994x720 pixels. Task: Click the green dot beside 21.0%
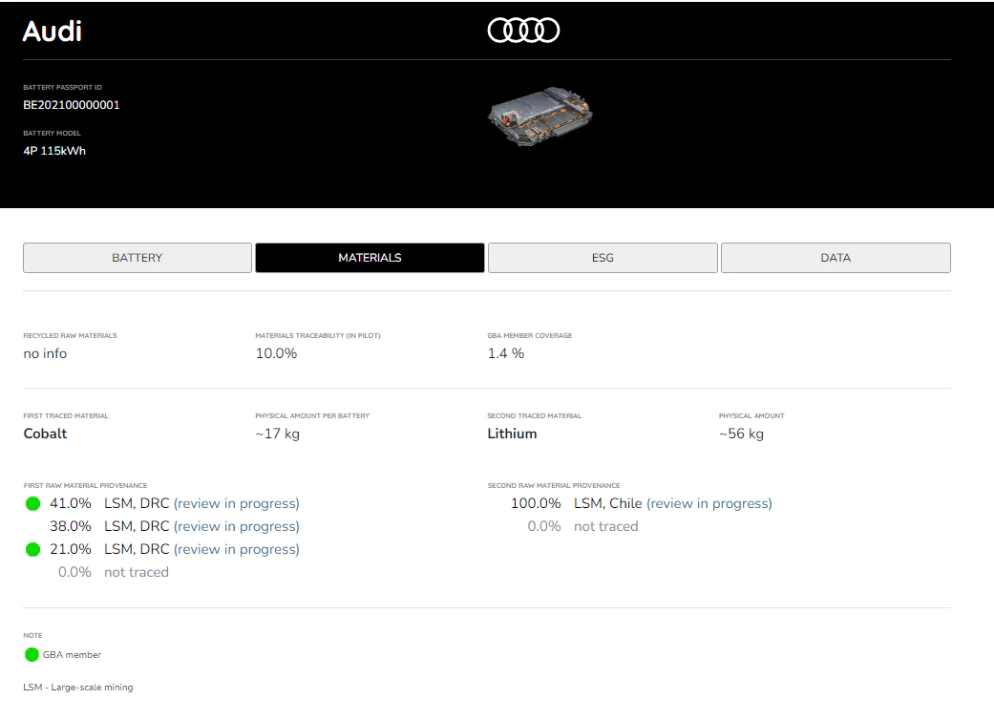click(x=33, y=550)
